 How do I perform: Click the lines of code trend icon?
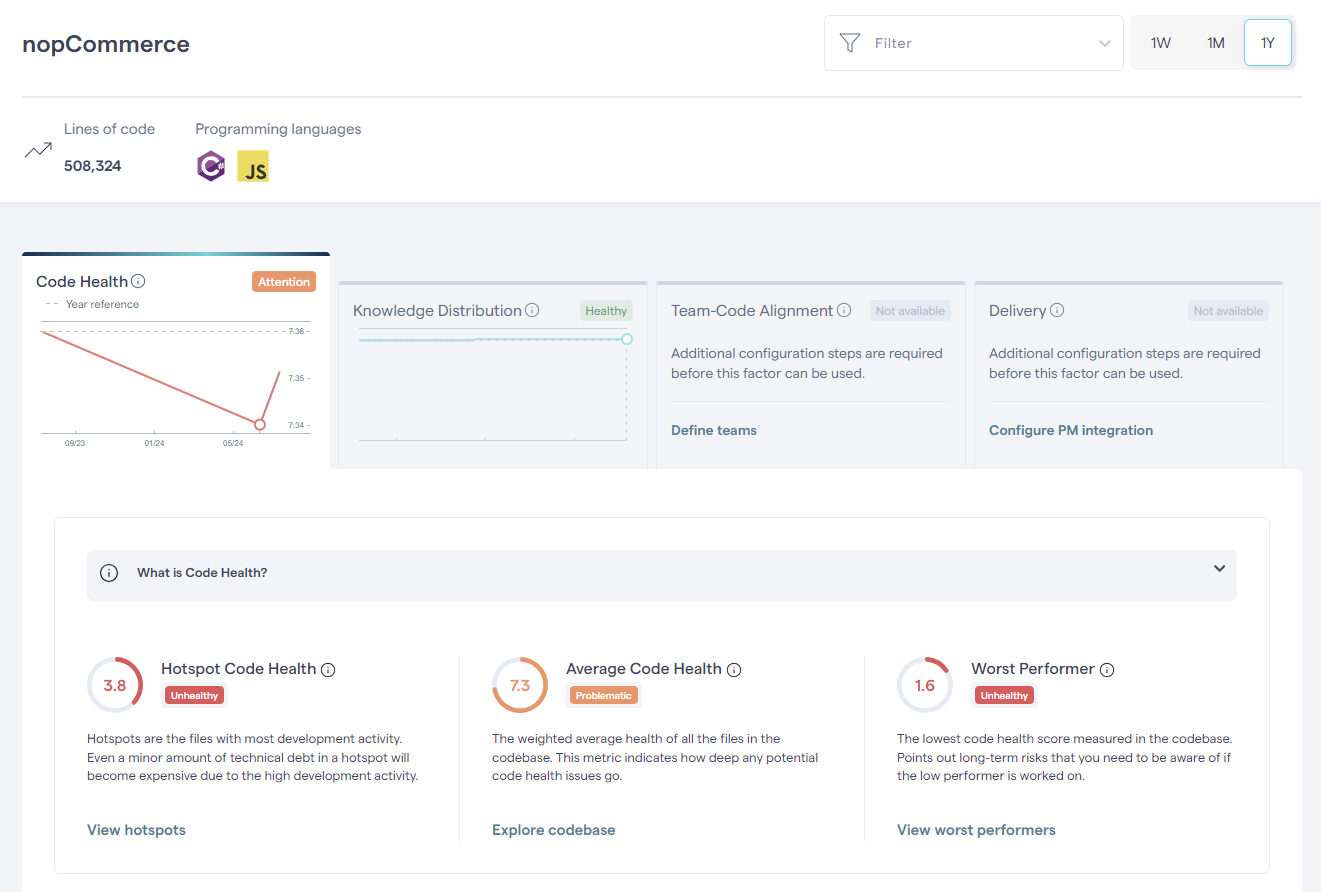point(38,150)
